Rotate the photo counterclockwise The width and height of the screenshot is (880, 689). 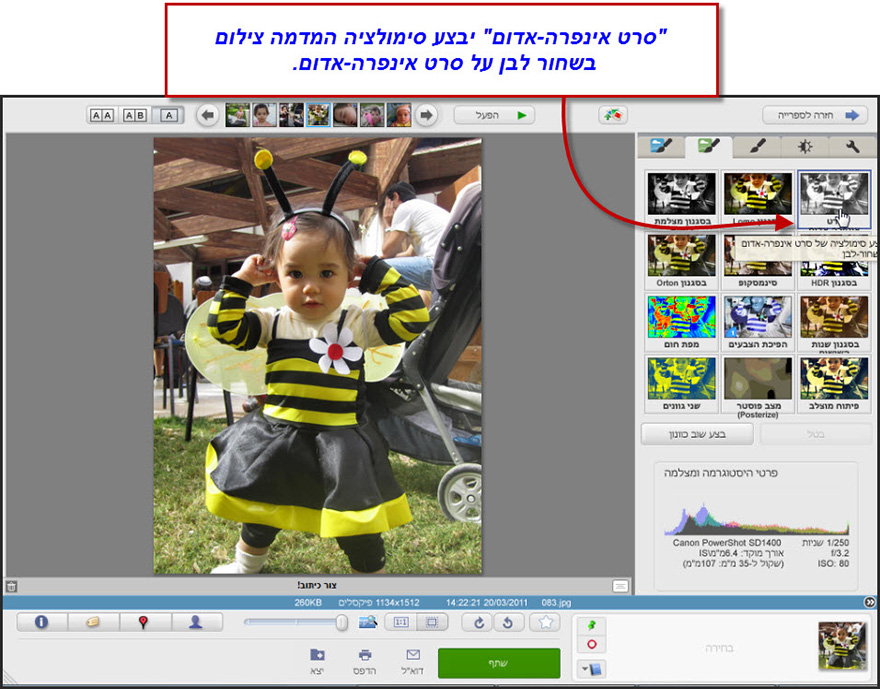point(507,622)
